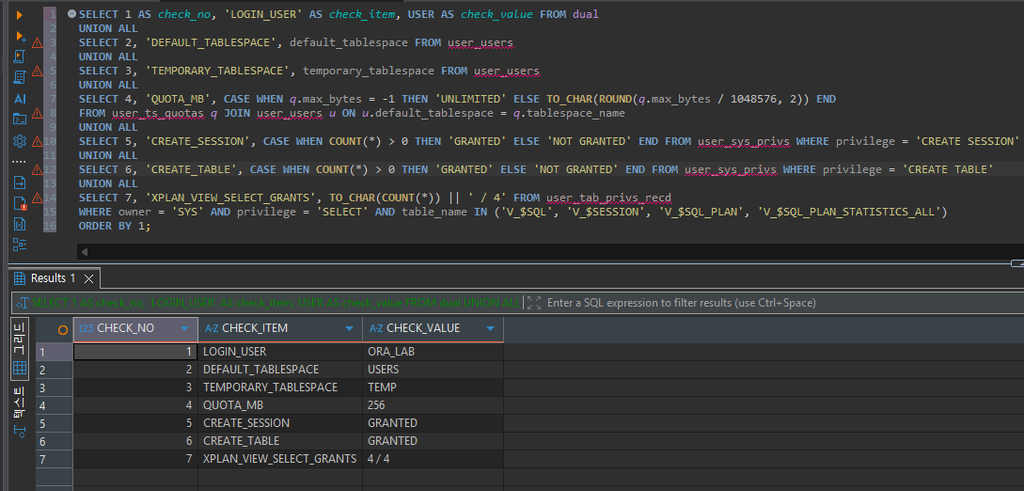The height and width of the screenshot is (491, 1024).
Task: Open the SQL variables icon
Action: 20,224
